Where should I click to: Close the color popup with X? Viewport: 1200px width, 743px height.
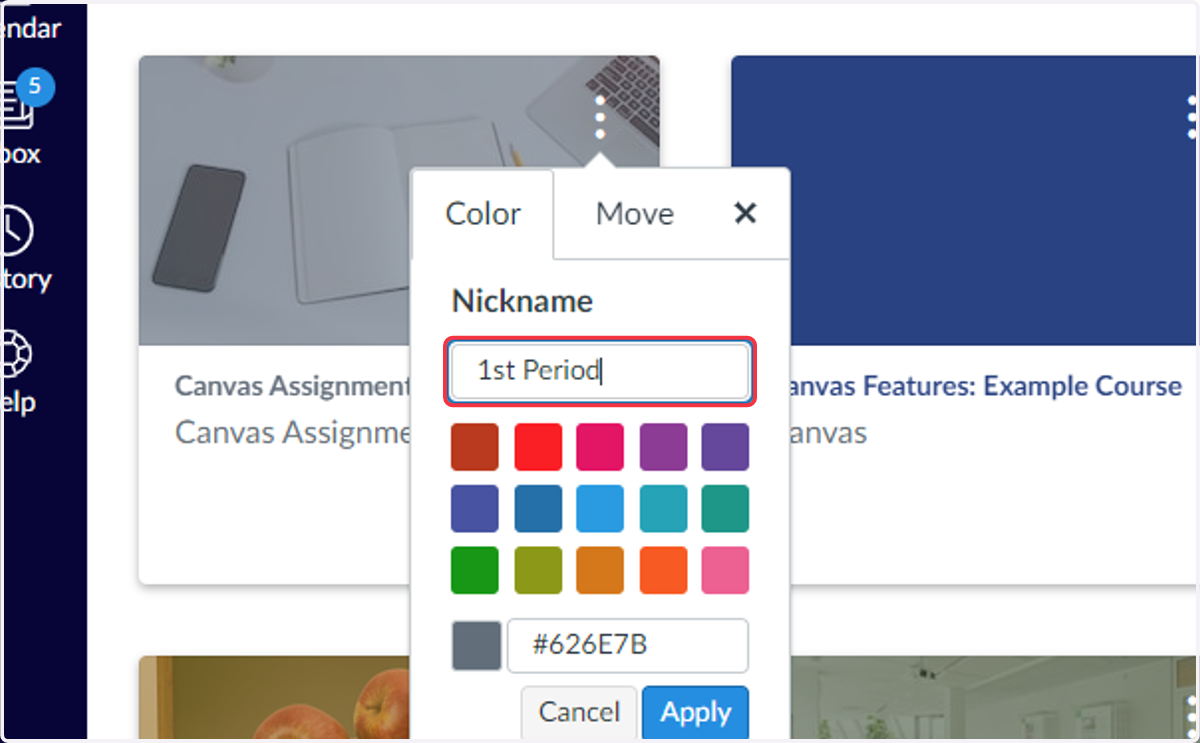point(745,213)
